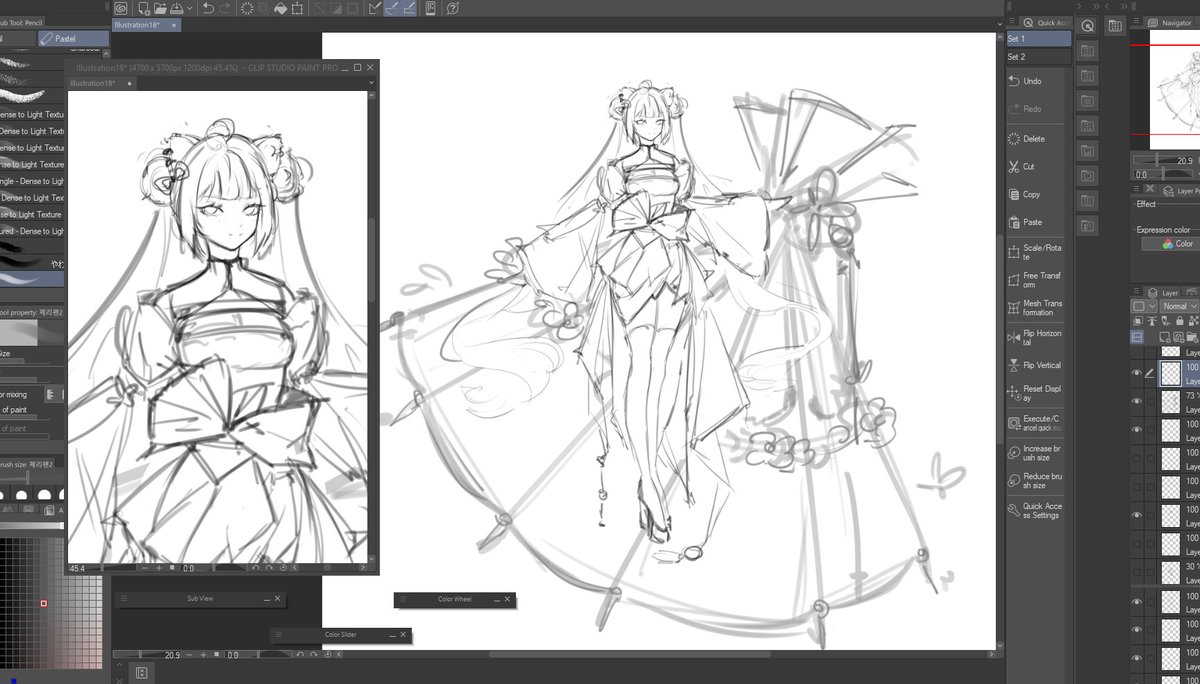Click the highlighted swatch in color set
Screen dimensions: 1200x684
44,603
